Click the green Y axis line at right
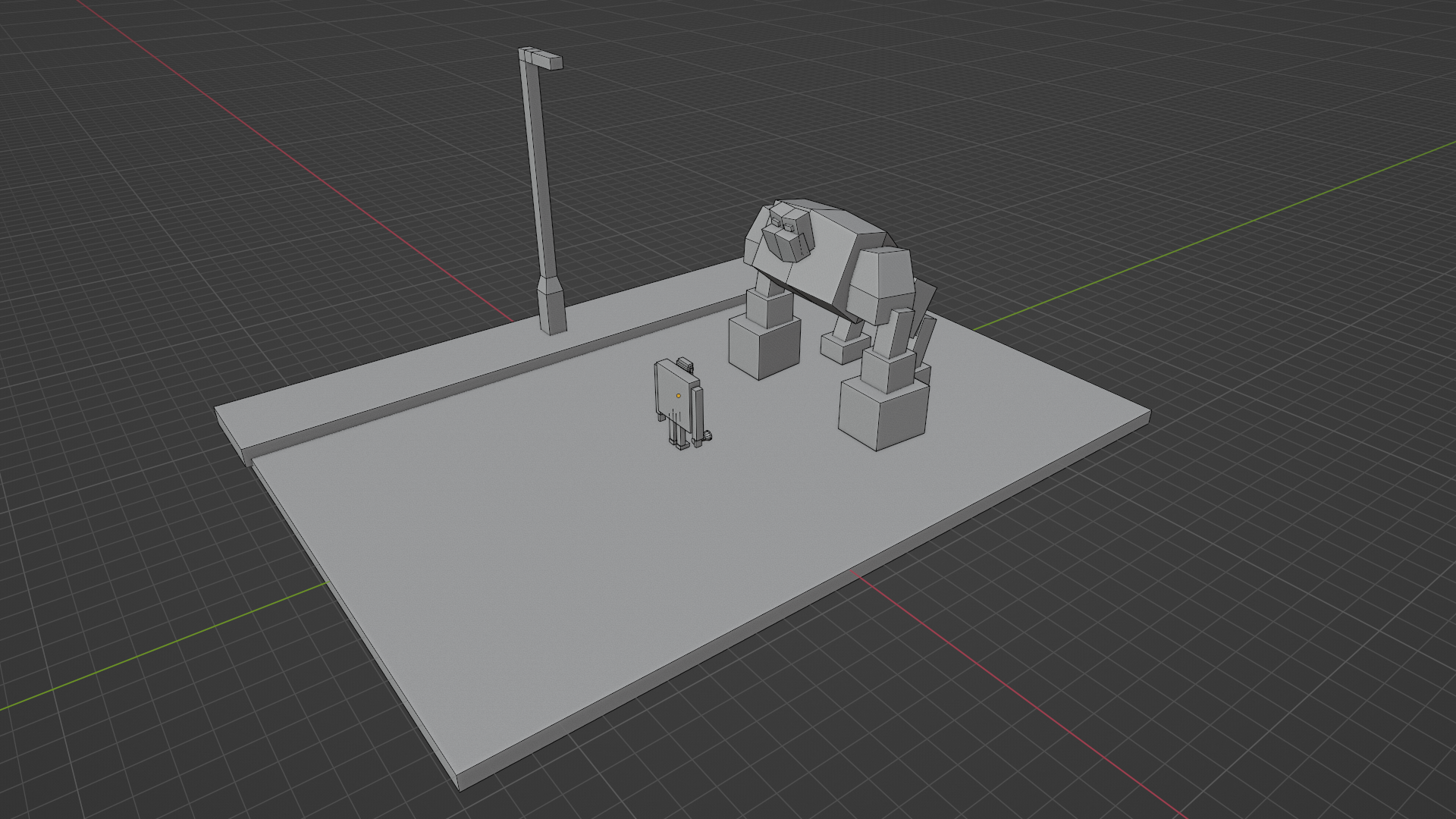This screenshot has width=1456, height=819. (x=1213, y=235)
